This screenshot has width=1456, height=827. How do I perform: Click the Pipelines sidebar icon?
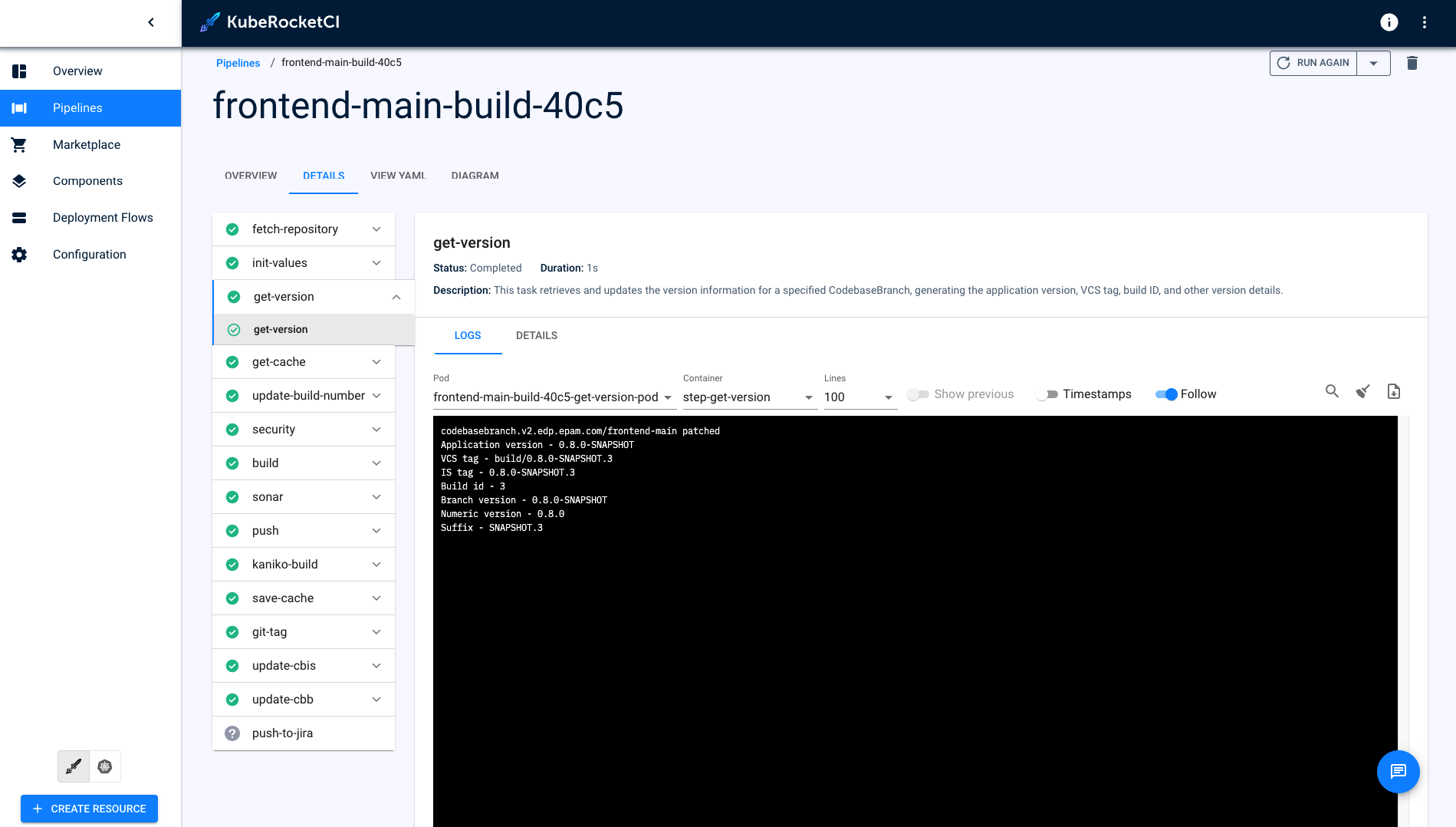(x=19, y=108)
